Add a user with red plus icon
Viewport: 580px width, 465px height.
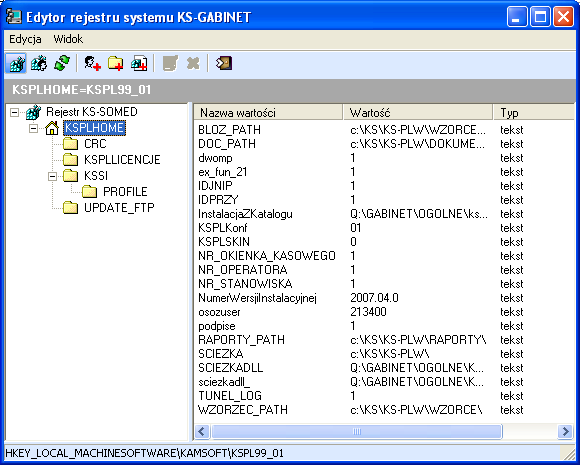(92, 63)
